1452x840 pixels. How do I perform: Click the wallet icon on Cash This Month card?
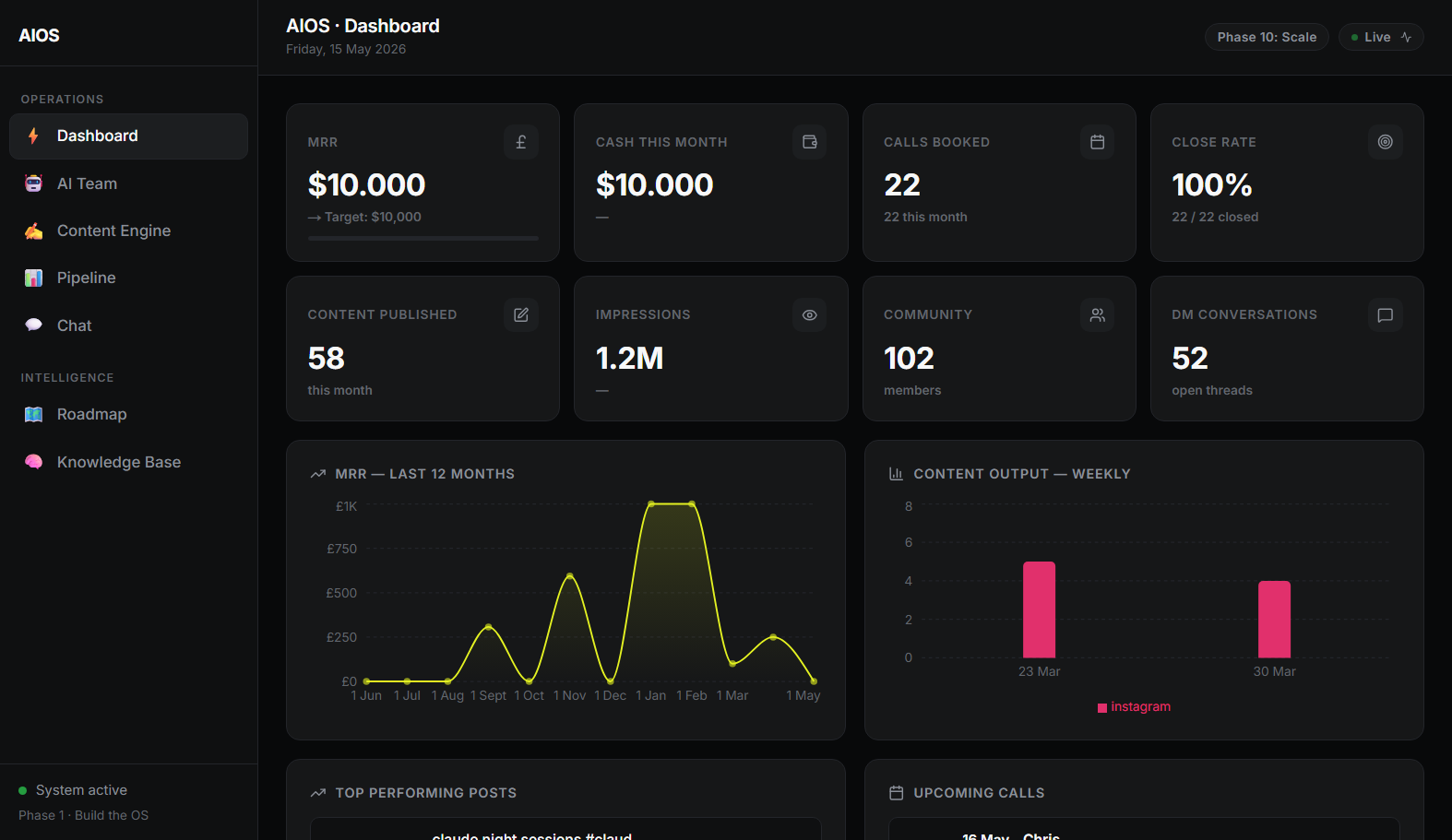pyautogui.click(x=809, y=142)
